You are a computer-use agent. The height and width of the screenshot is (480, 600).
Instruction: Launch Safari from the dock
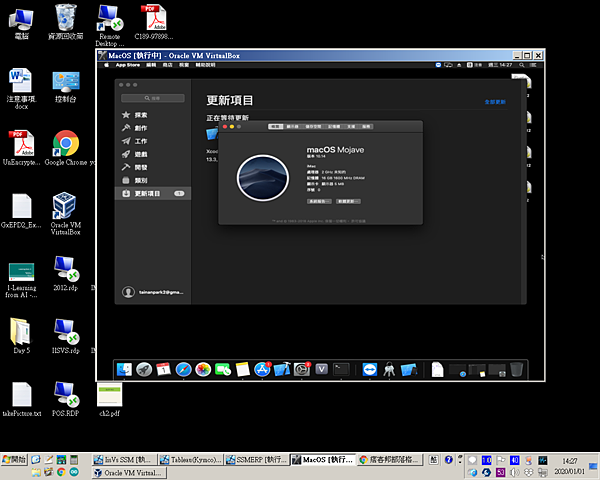pos(183,369)
